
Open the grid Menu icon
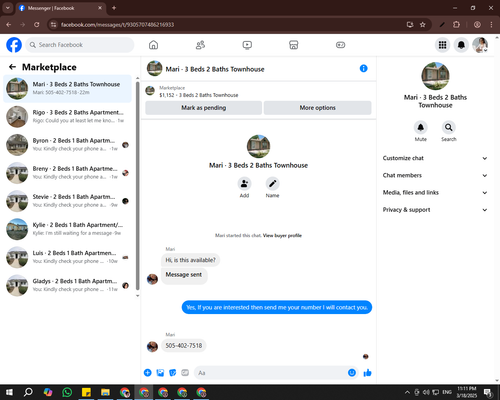(442, 45)
